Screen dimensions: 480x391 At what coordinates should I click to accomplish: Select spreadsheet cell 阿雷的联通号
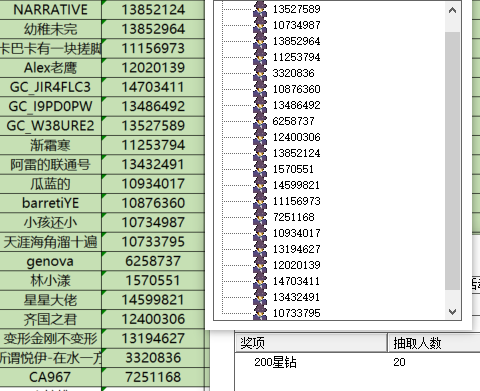coord(51,164)
